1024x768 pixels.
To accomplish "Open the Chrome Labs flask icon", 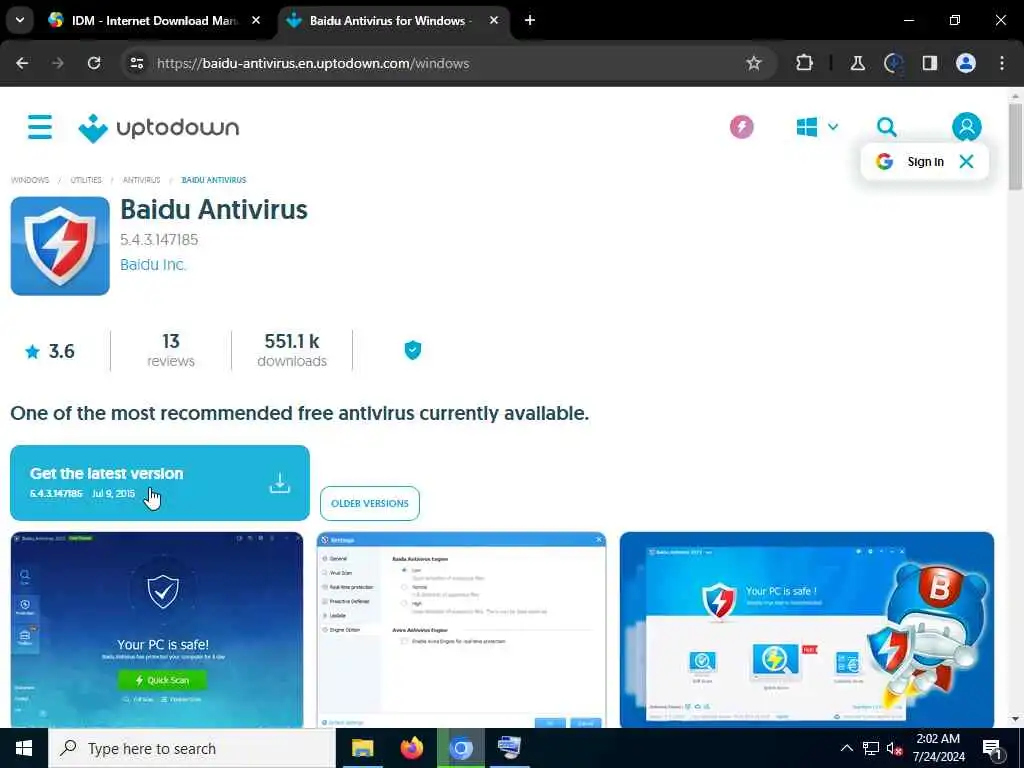I will pyautogui.click(x=857, y=63).
